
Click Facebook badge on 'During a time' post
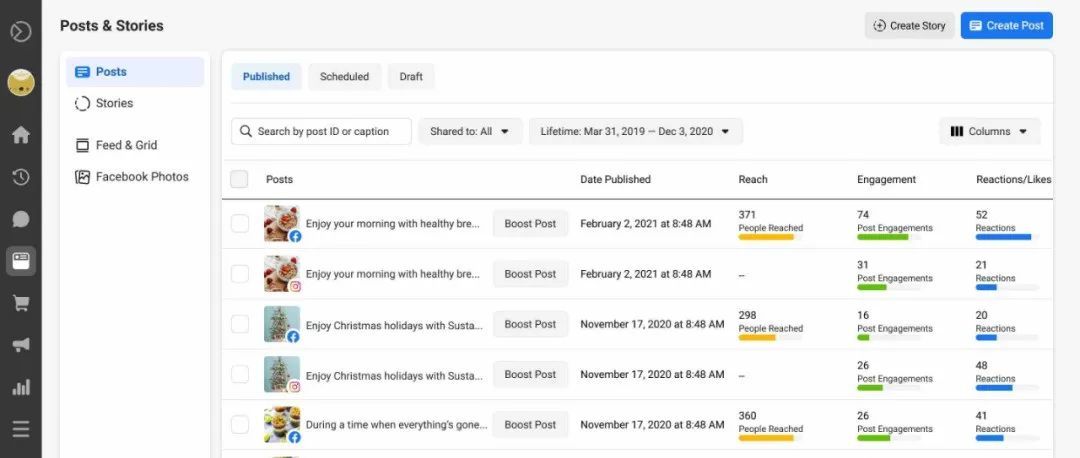click(x=295, y=437)
